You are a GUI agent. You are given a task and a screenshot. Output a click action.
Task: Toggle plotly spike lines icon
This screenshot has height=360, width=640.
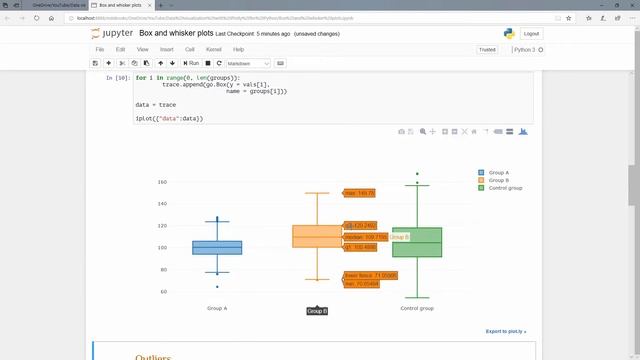click(x=486, y=131)
